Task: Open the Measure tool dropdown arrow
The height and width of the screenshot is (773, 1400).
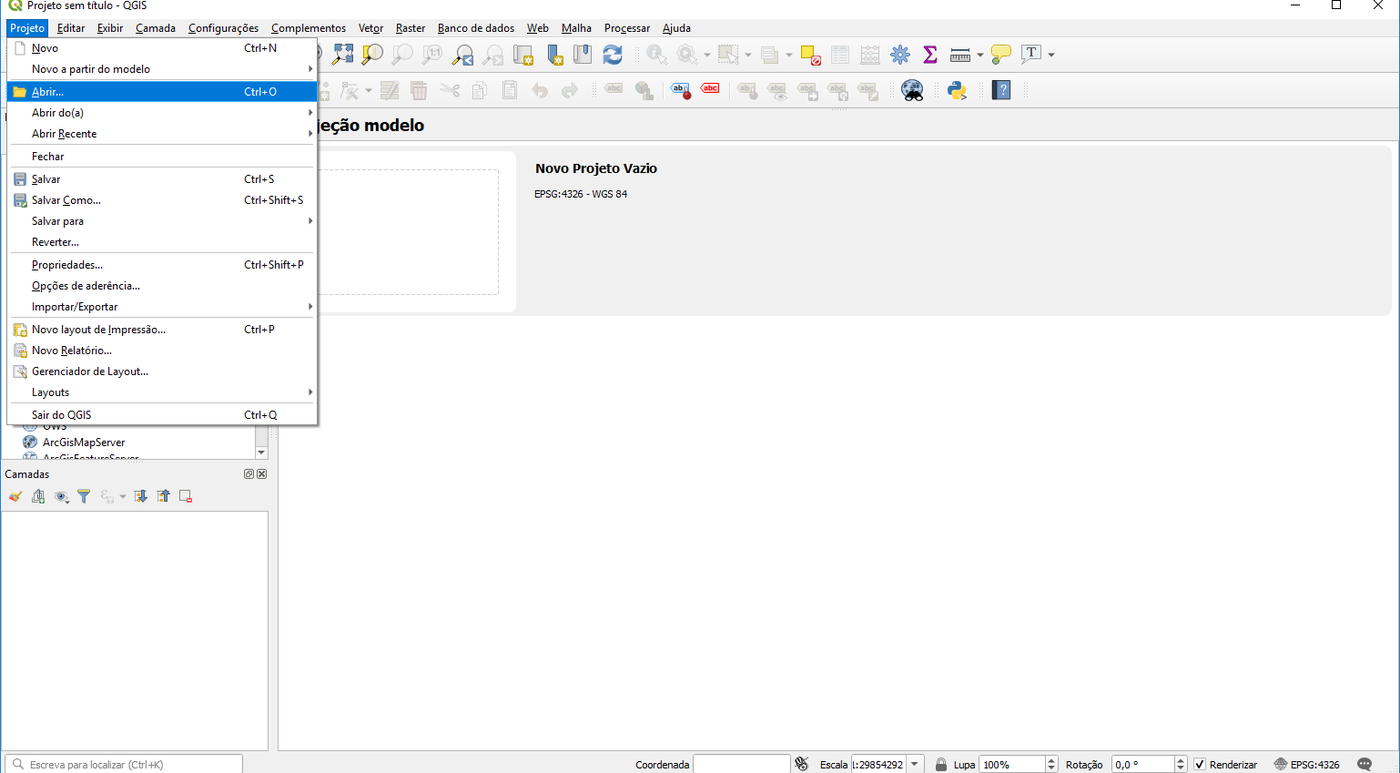Action: click(x=980, y=55)
